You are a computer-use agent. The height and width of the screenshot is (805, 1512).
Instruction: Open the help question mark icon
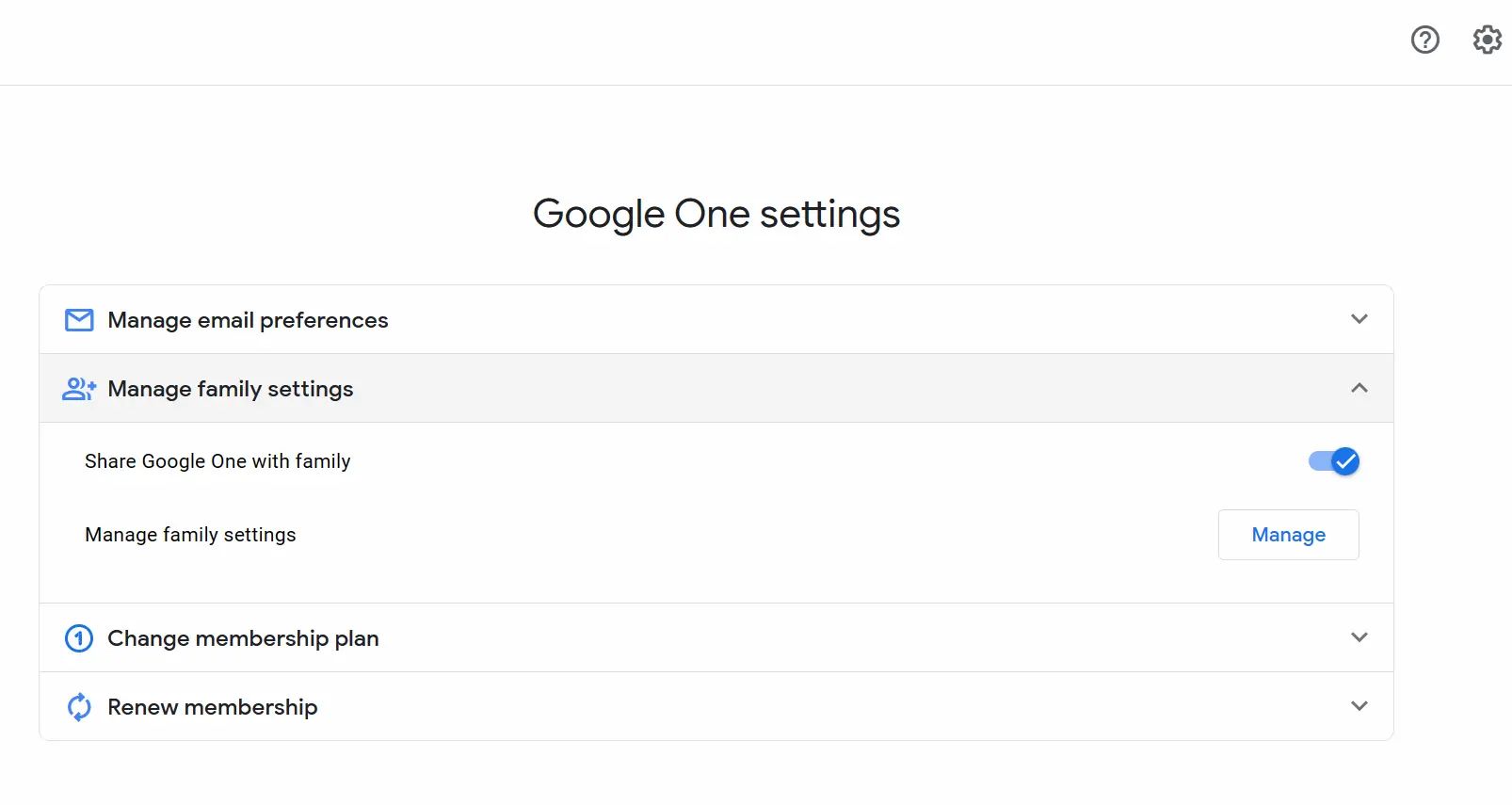[x=1424, y=40]
